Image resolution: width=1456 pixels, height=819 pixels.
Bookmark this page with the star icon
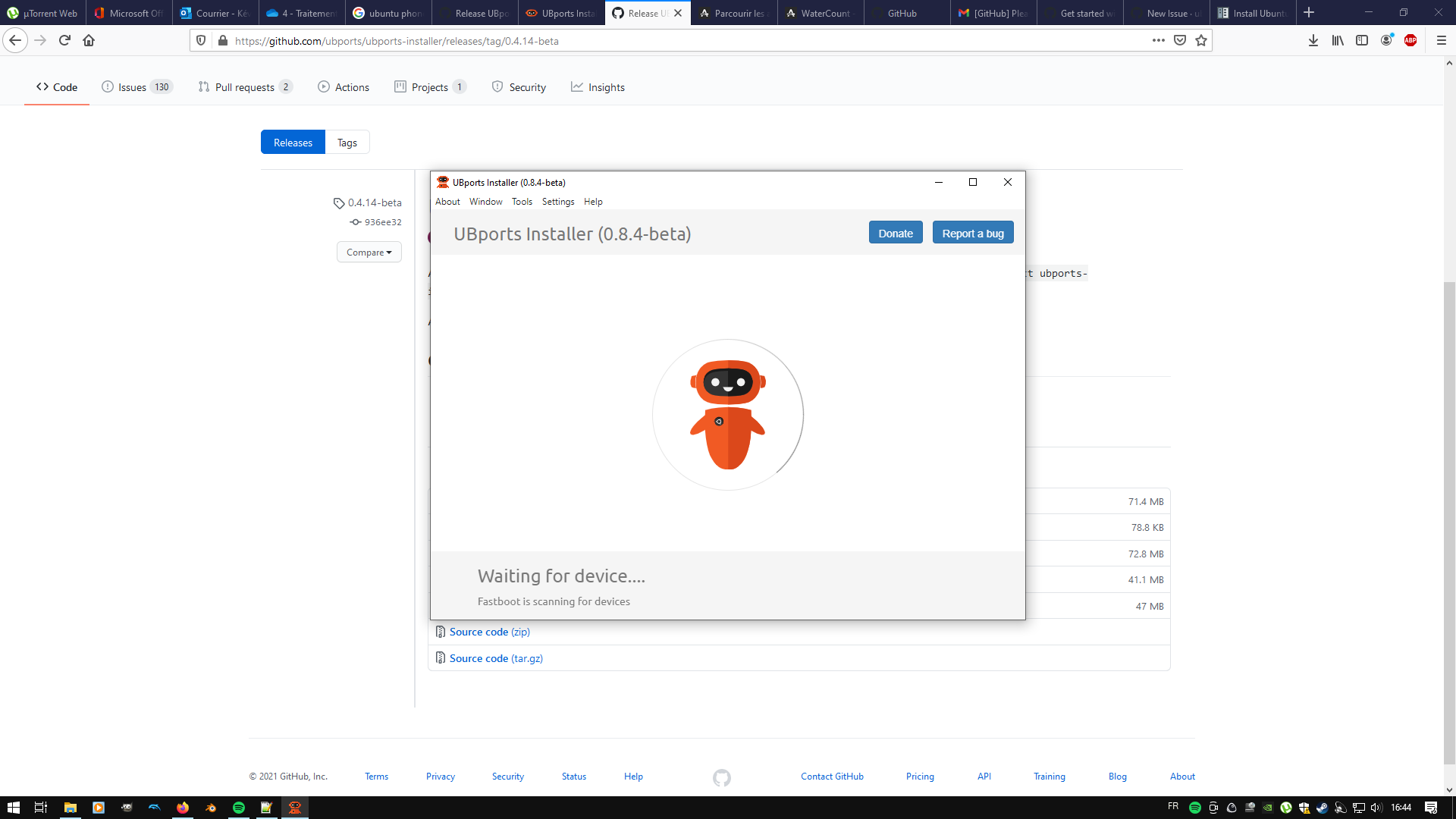[1201, 40]
